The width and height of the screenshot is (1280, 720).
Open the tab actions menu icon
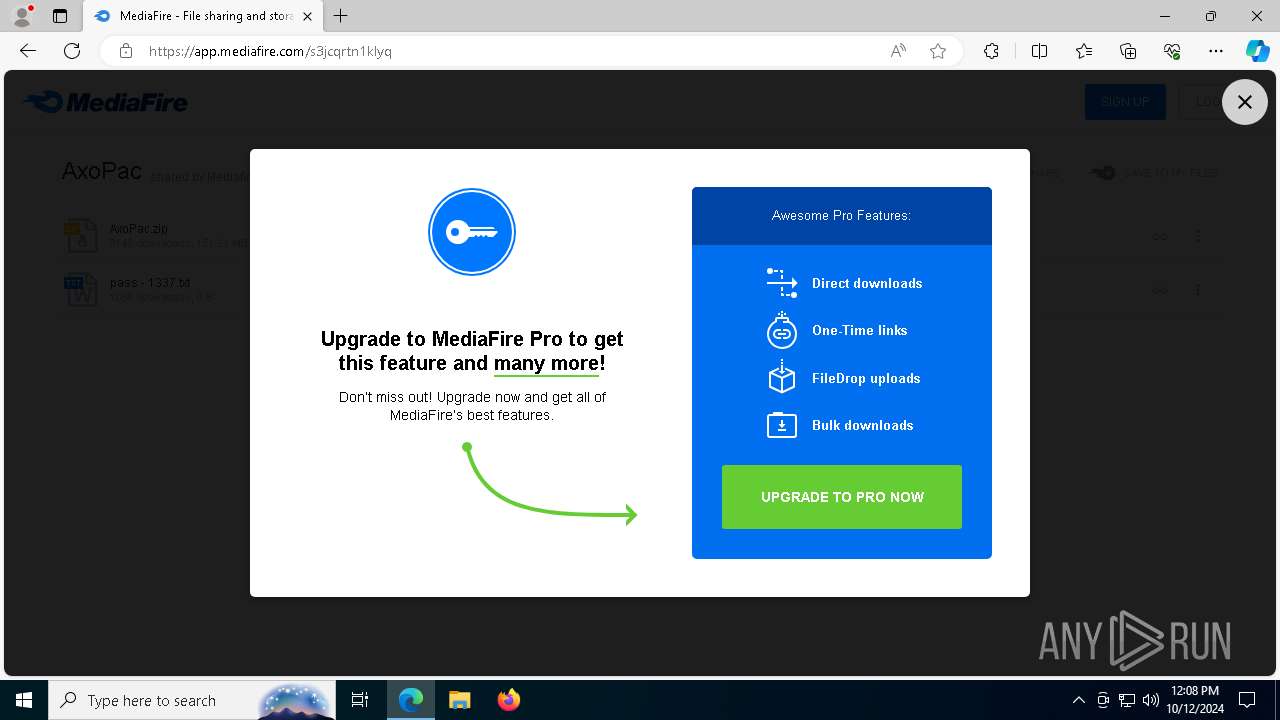pyautogui.click(x=60, y=16)
